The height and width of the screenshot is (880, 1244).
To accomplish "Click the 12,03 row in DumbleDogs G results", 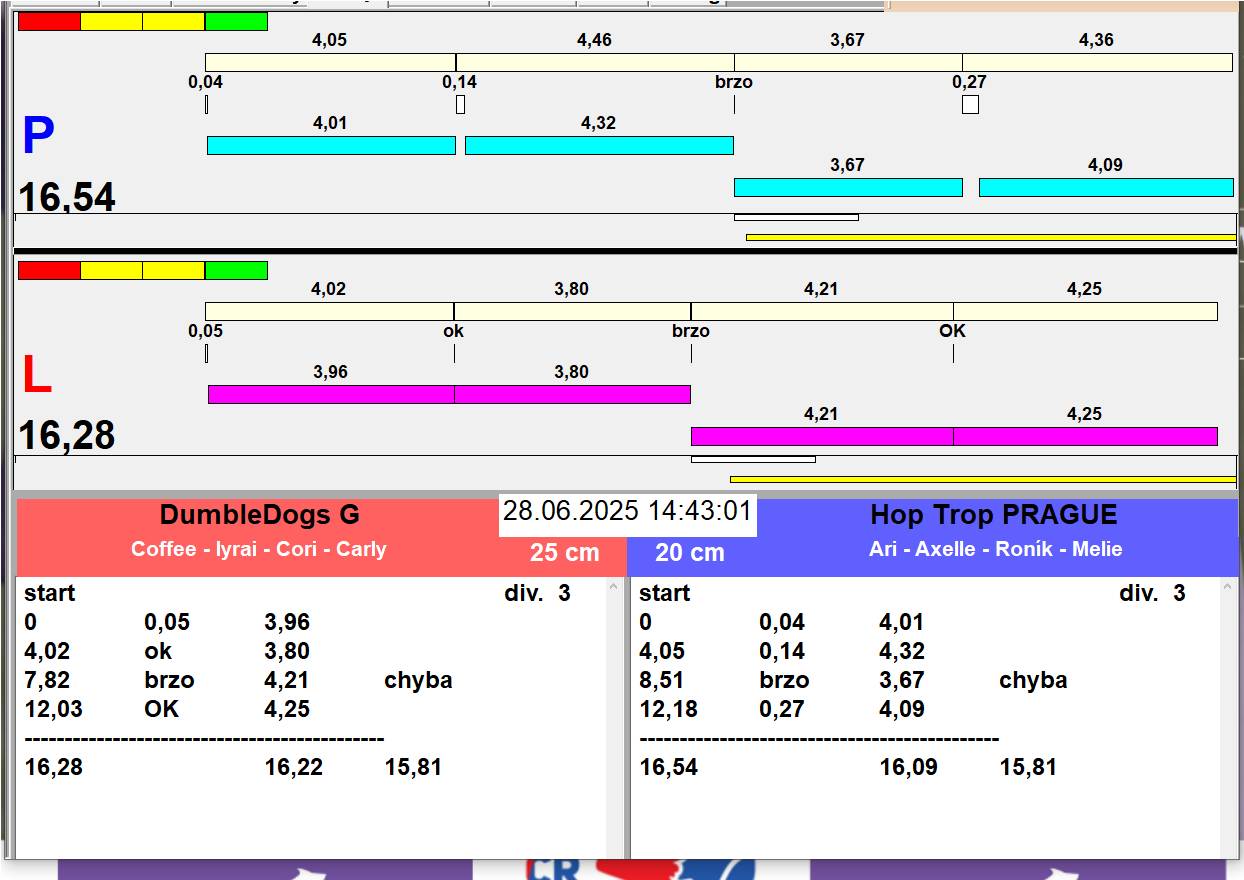I will pyautogui.click(x=167, y=709).
